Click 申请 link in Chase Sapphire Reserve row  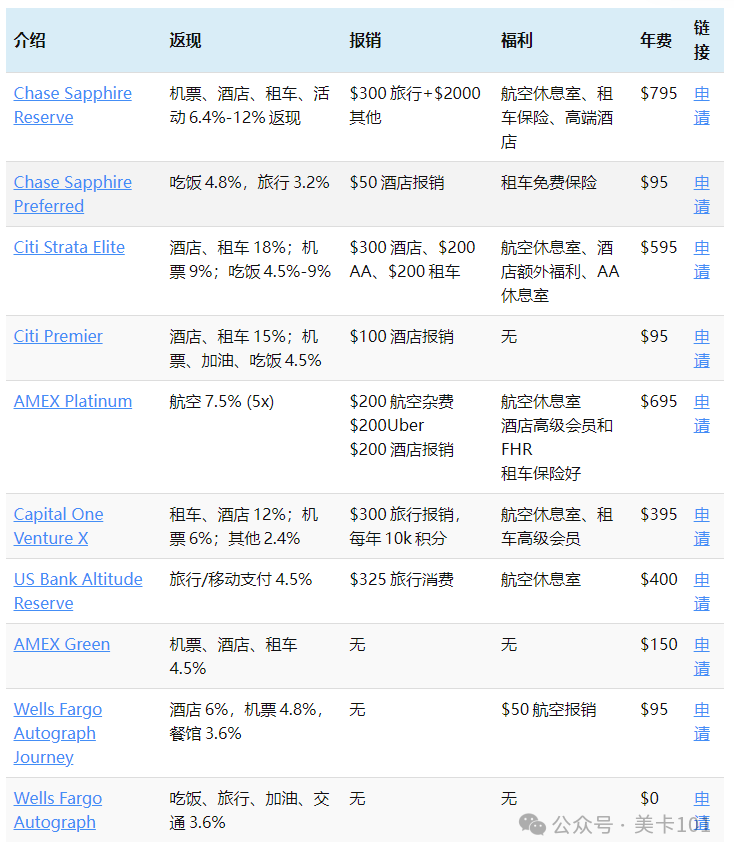[702, 105]
